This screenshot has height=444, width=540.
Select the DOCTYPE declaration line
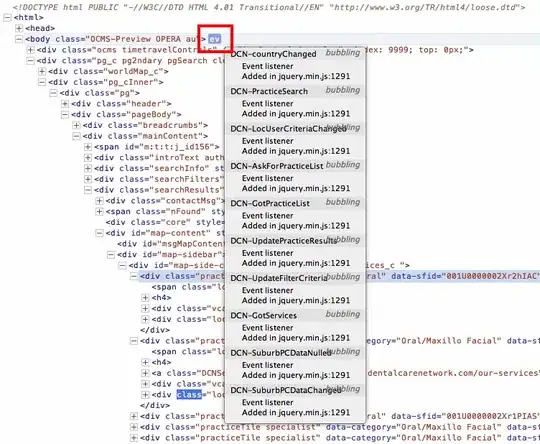click(269, 7)
